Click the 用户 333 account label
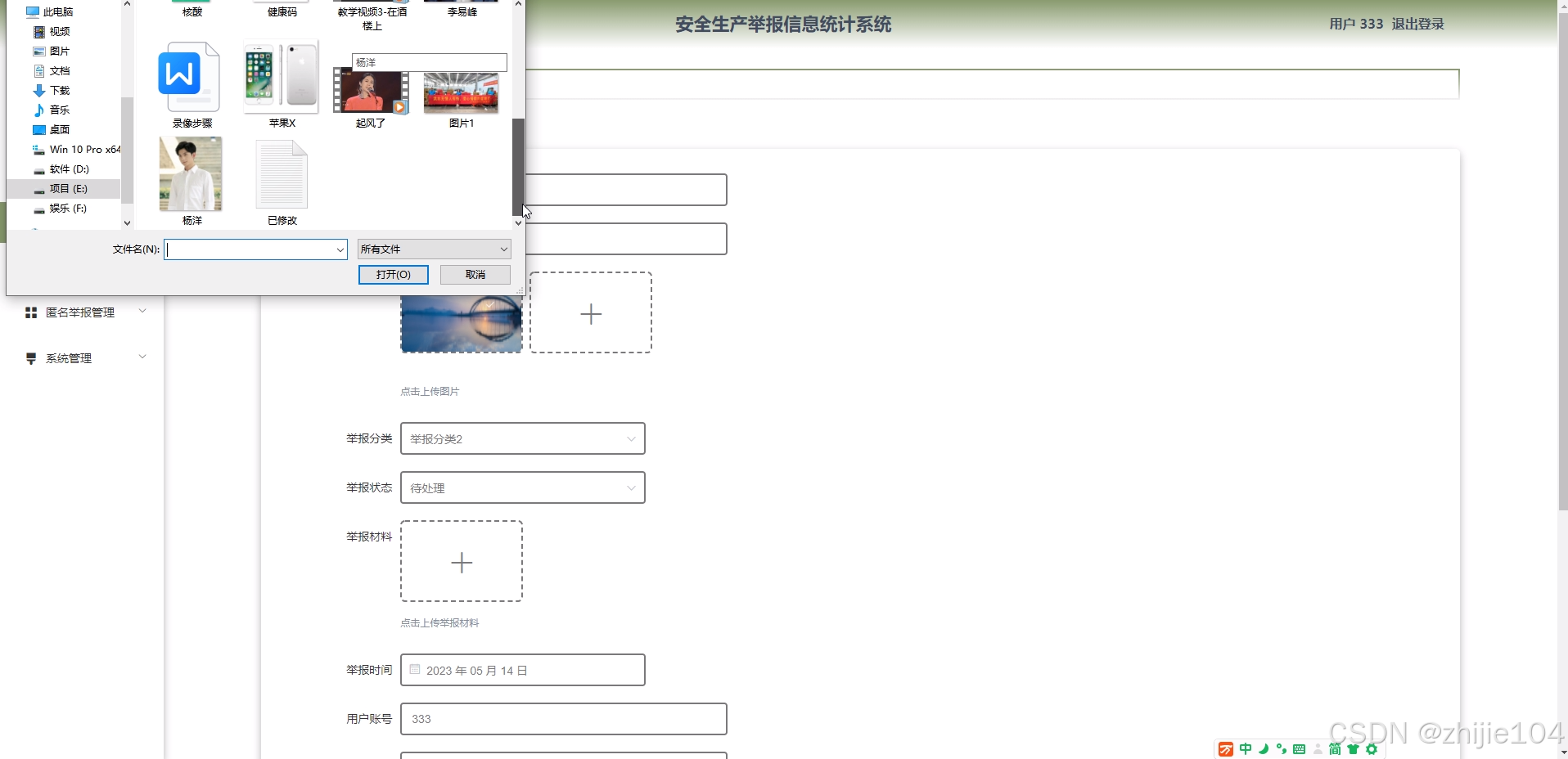 1356,25
